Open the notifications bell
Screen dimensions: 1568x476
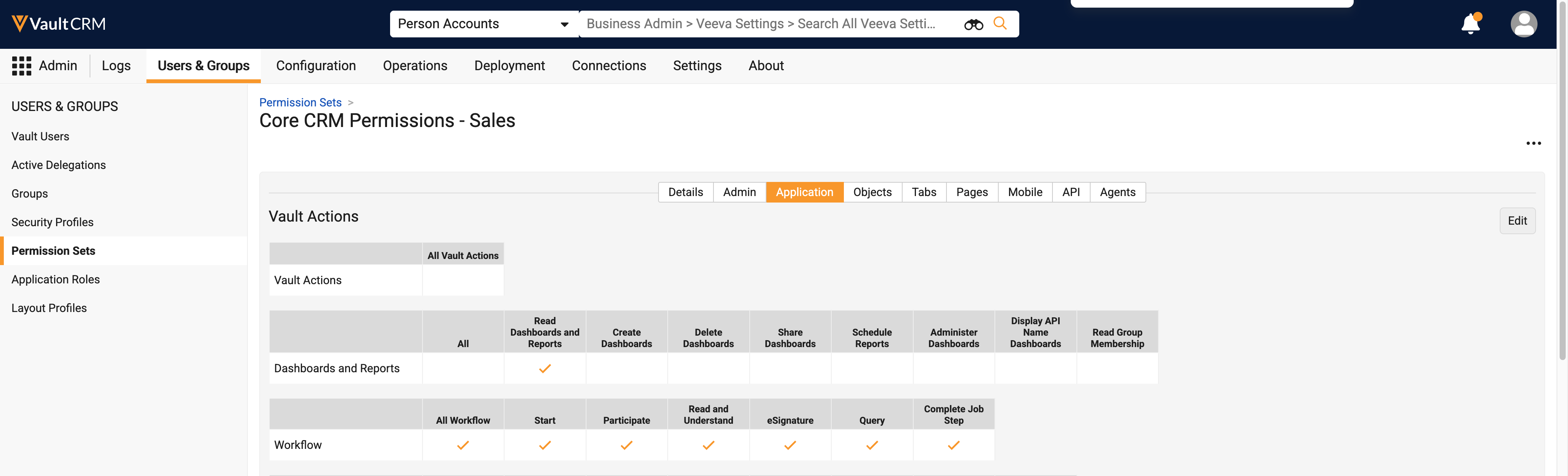1471,24
